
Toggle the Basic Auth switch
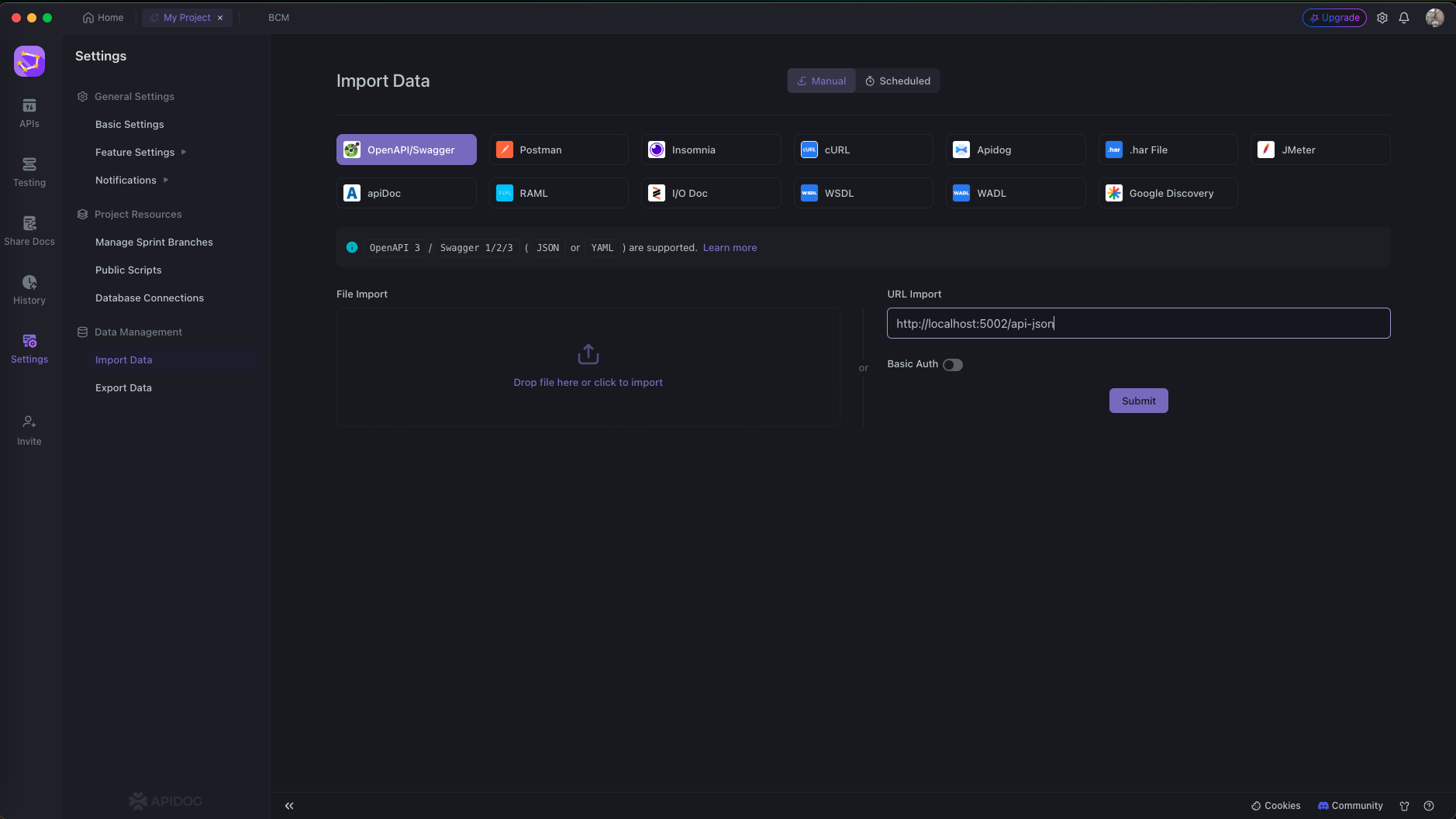click(953, 365)
